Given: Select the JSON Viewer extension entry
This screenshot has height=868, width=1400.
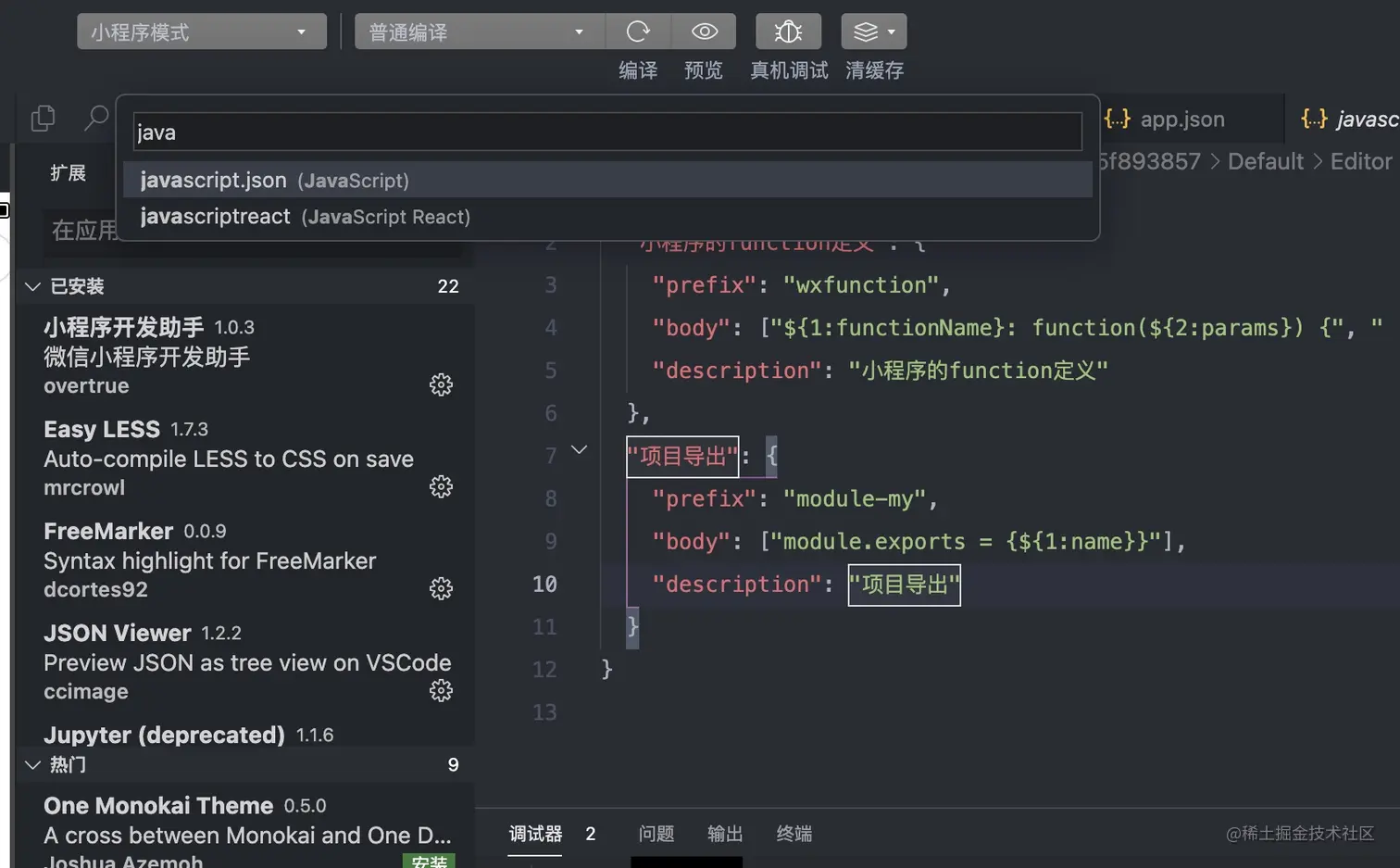Looking at the screenshot, I should point(245,661).
